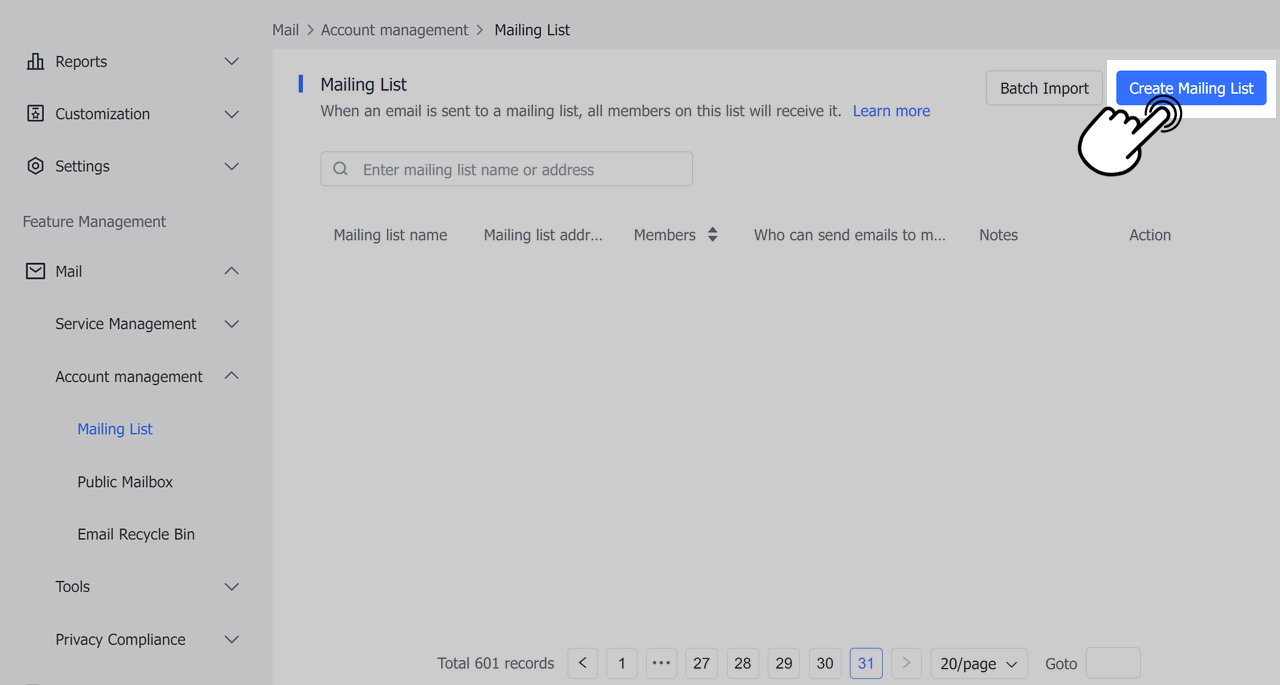
Task: Click the Reports bar chart icon
Action: point(35,62)
